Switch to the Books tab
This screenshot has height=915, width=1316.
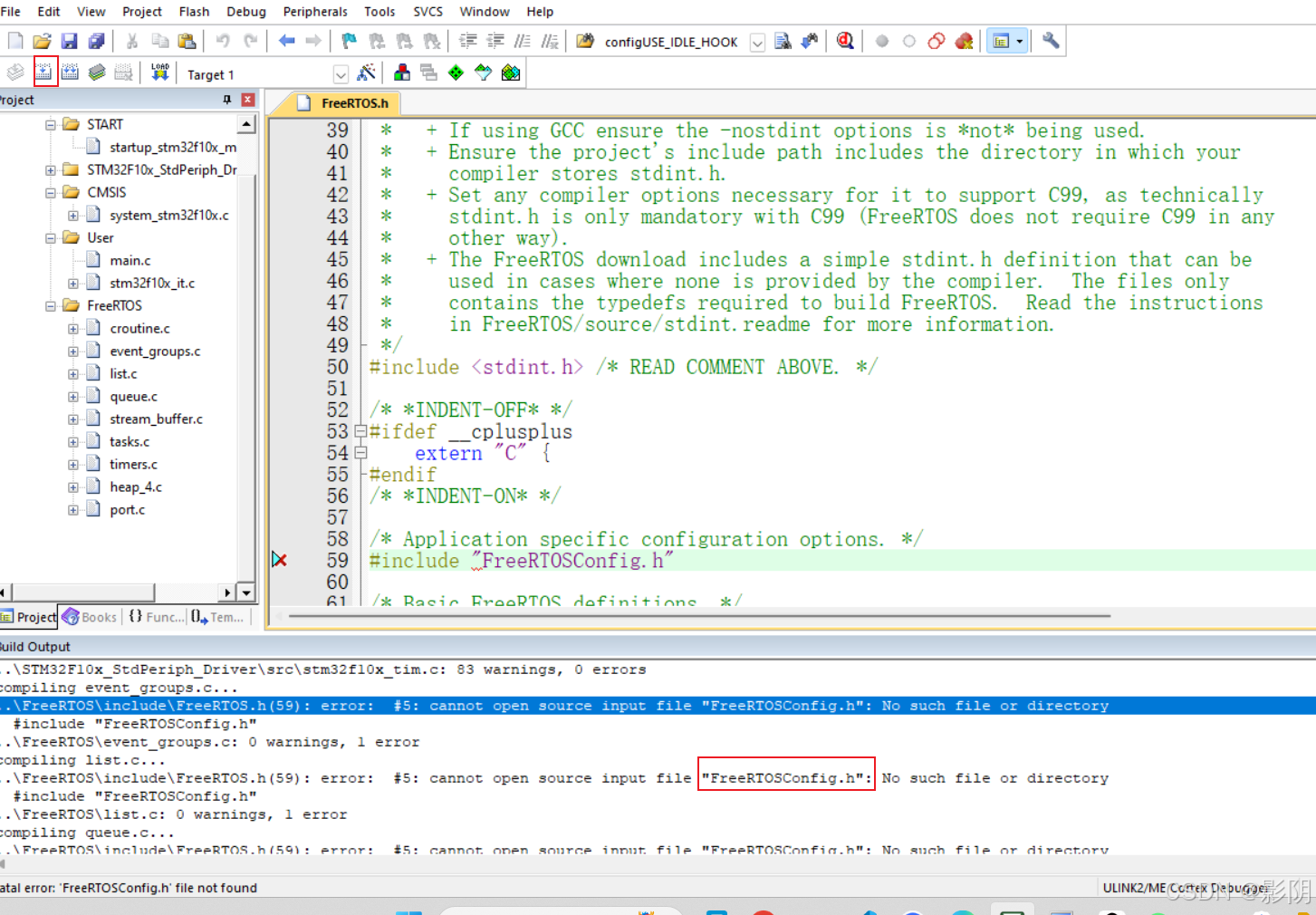coord(90,617)
